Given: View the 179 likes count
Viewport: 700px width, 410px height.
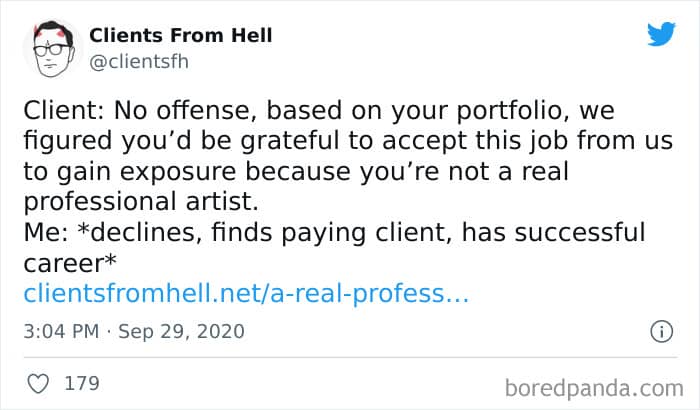Looking at the screenshot, I should 82,384.
